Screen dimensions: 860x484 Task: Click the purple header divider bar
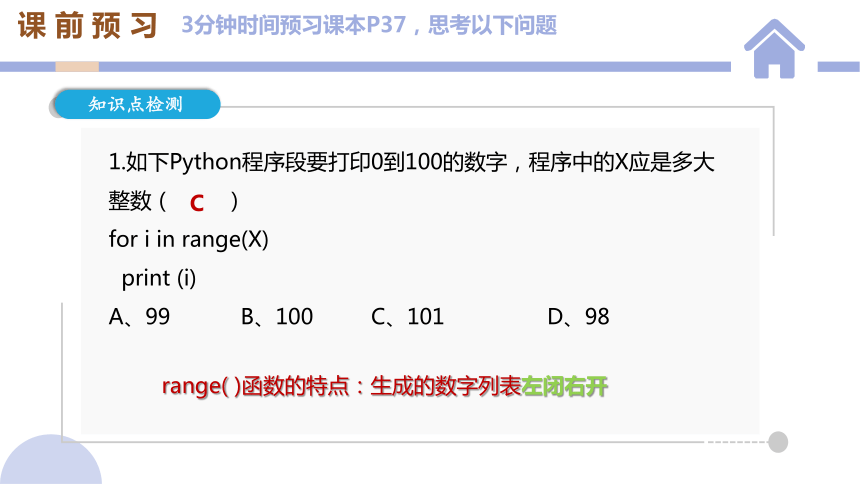pos(365,67)
